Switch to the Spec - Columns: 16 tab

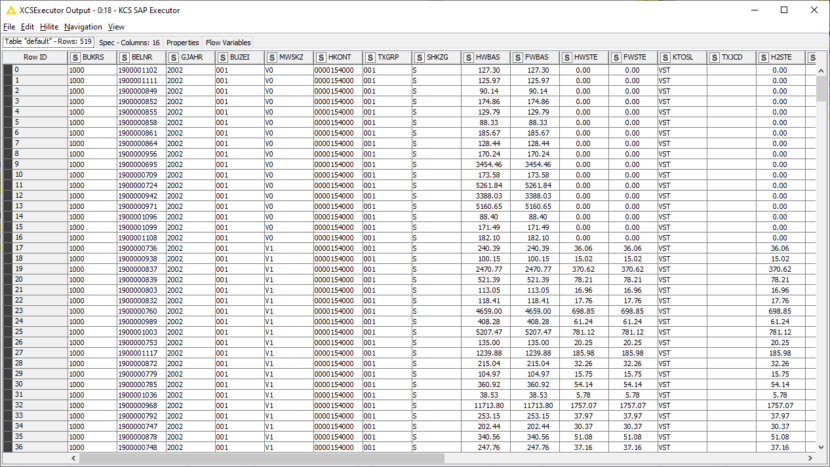click(129, 43)
